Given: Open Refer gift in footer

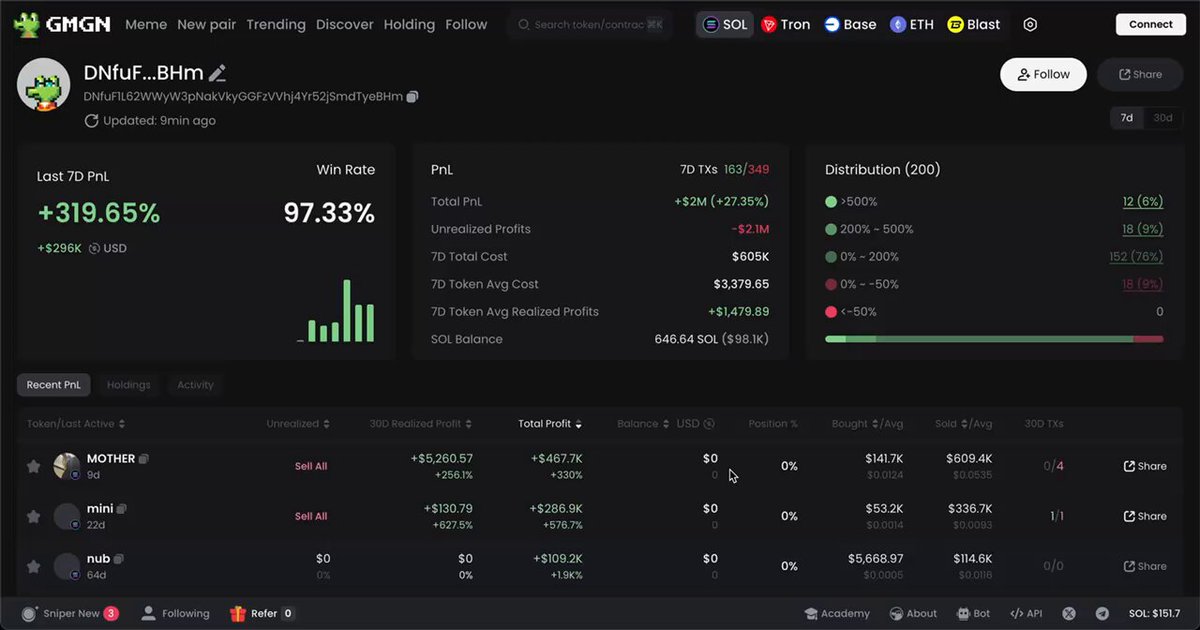Looking at the screenshot, I should pos(262,613).
